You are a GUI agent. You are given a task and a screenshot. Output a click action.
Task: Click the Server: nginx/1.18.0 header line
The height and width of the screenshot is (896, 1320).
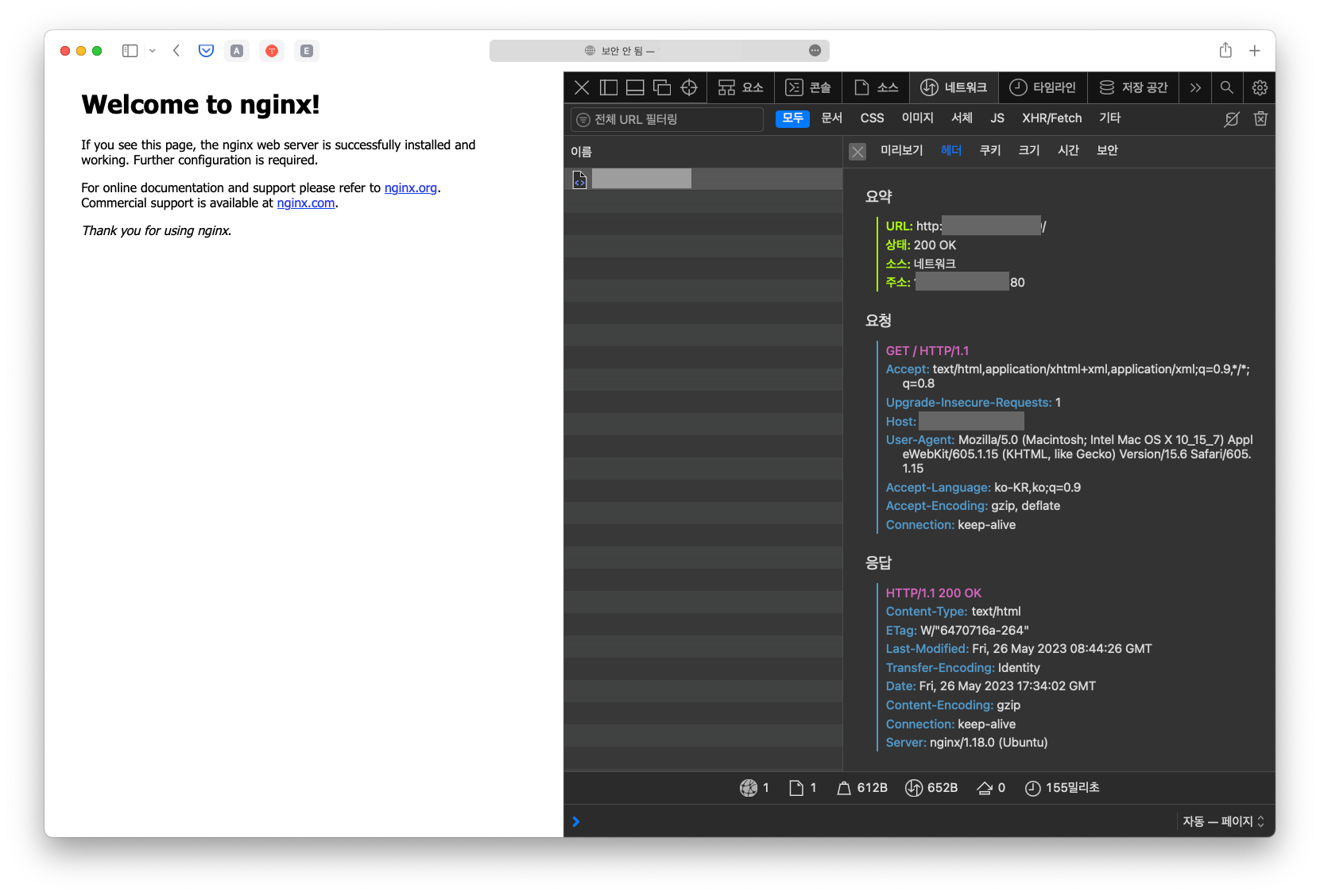(x=966, y=743)
